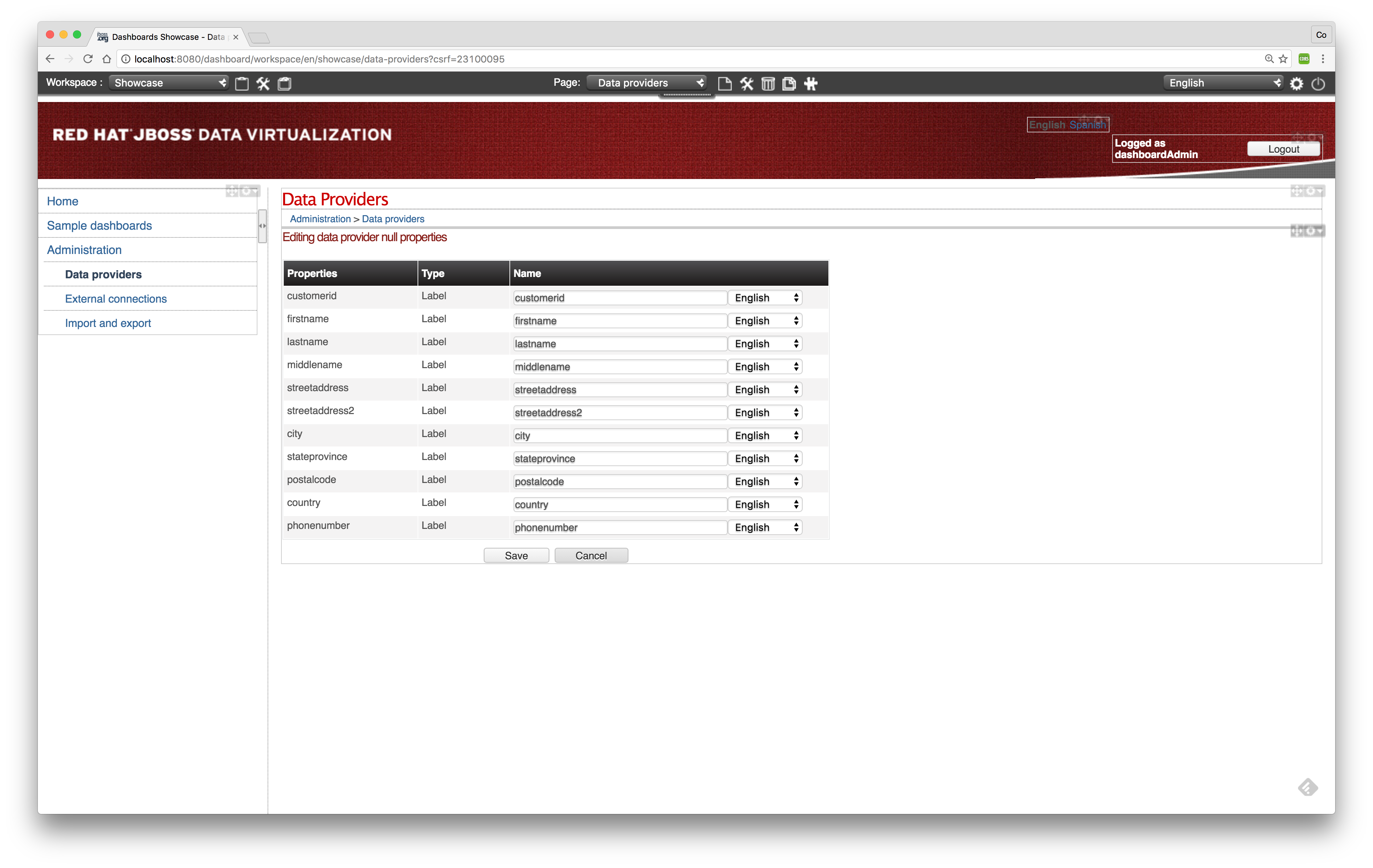Edit page properties with the wrench icon
Image resolution: width=1373 pixels, height=868 pixels.
746,83
